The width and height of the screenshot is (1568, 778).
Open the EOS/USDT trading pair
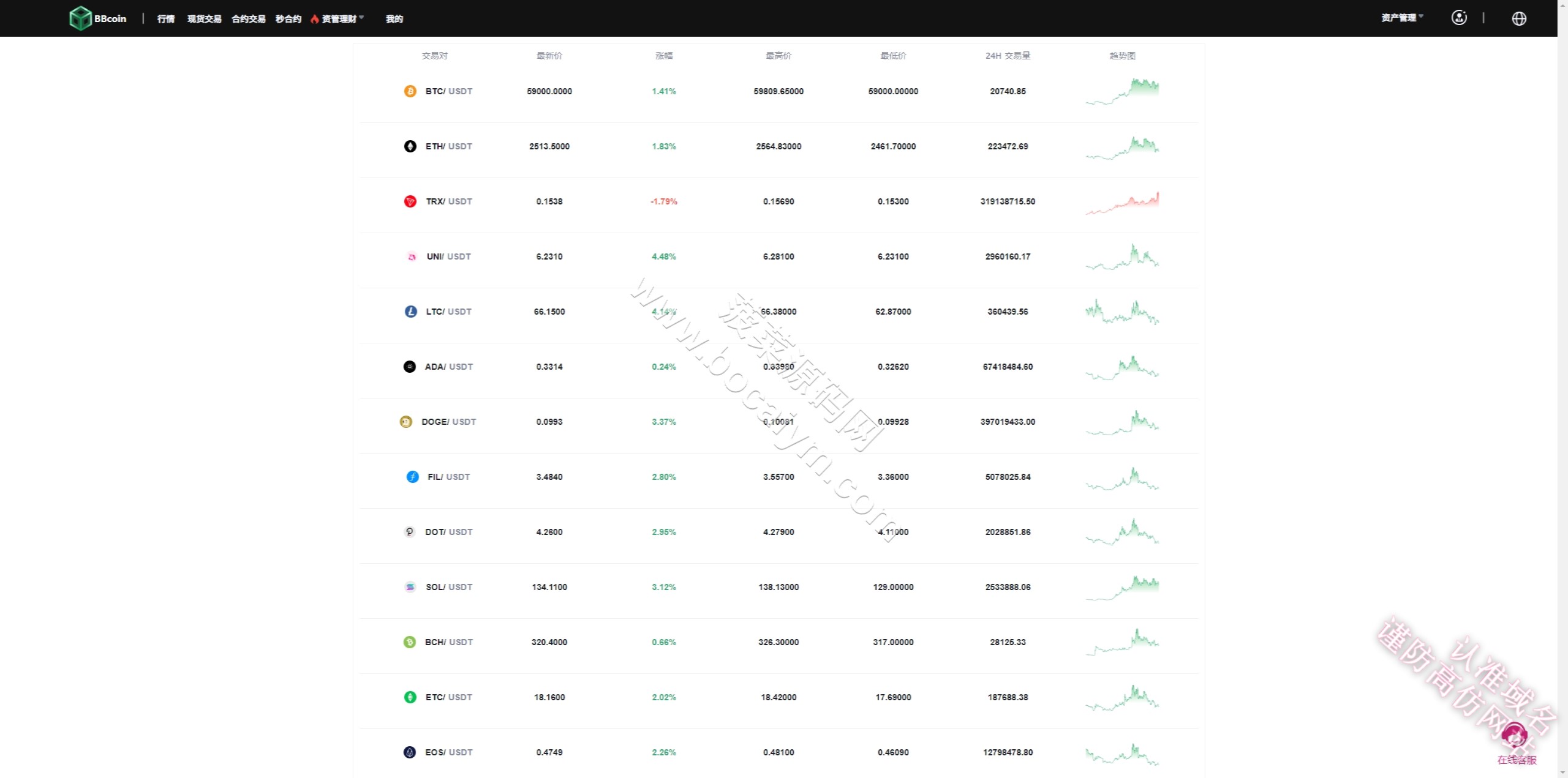(449, 752)
